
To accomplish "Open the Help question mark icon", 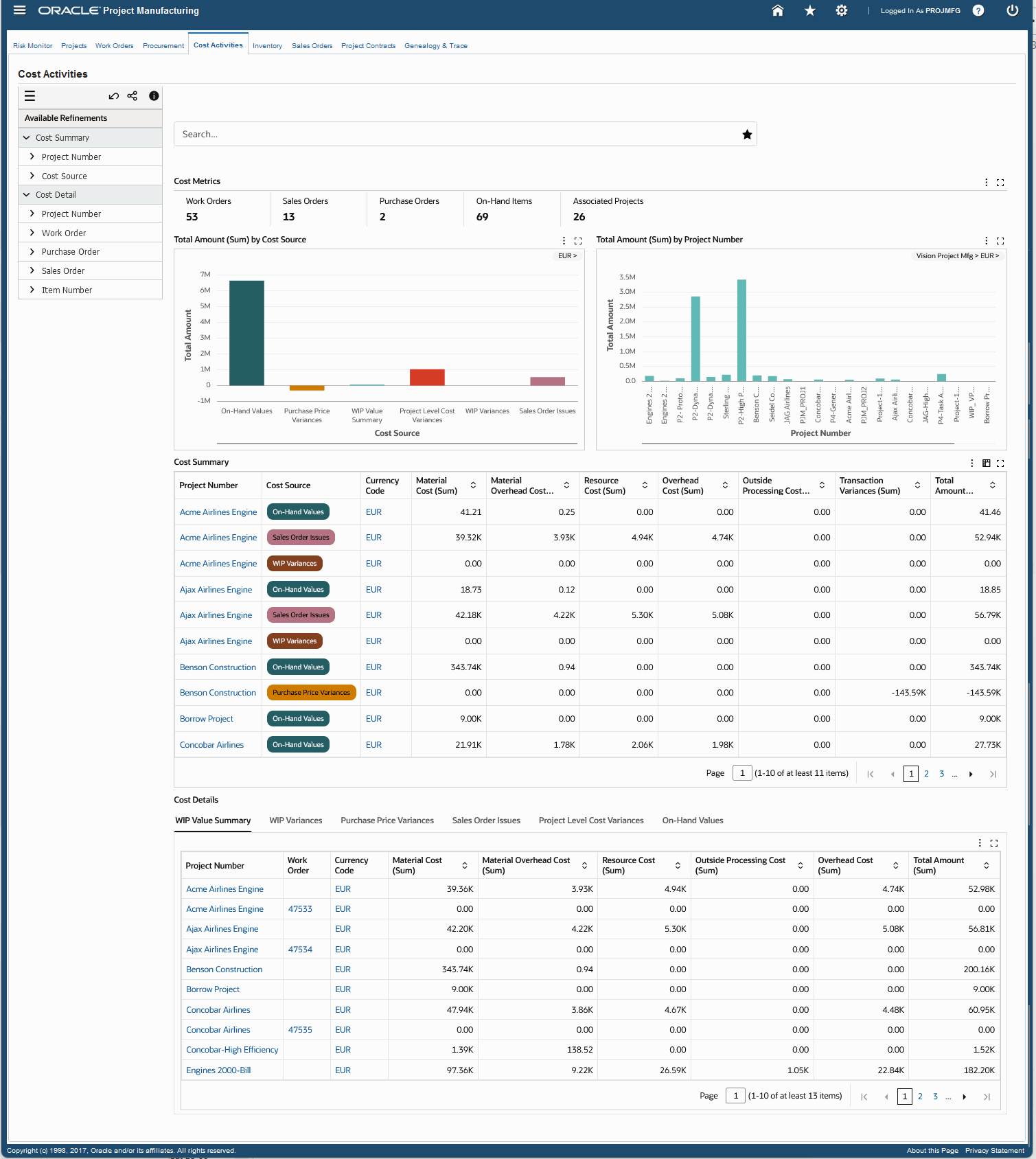I will [978, 10].
